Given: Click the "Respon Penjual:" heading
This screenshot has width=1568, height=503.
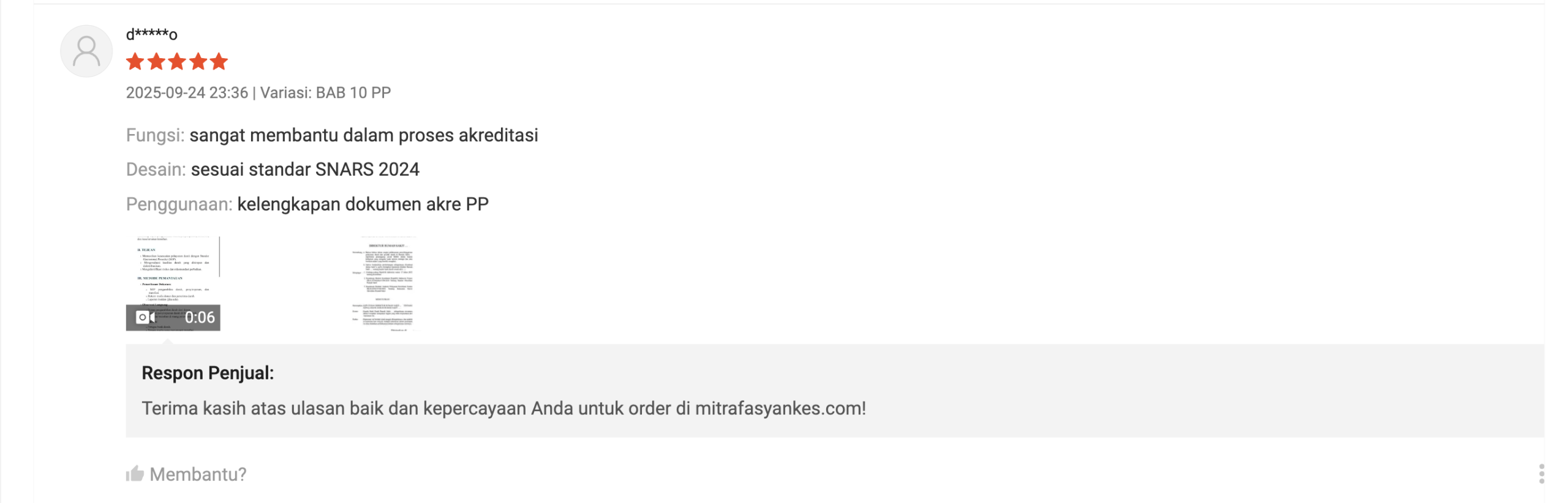Looking at the screenshot, I should click(x=208, y=373).
